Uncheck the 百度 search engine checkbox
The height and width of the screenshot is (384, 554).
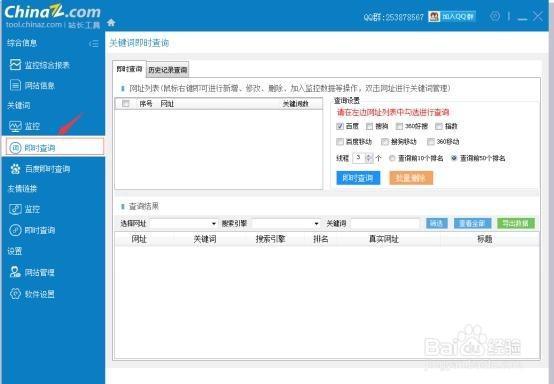click(340, 126)
